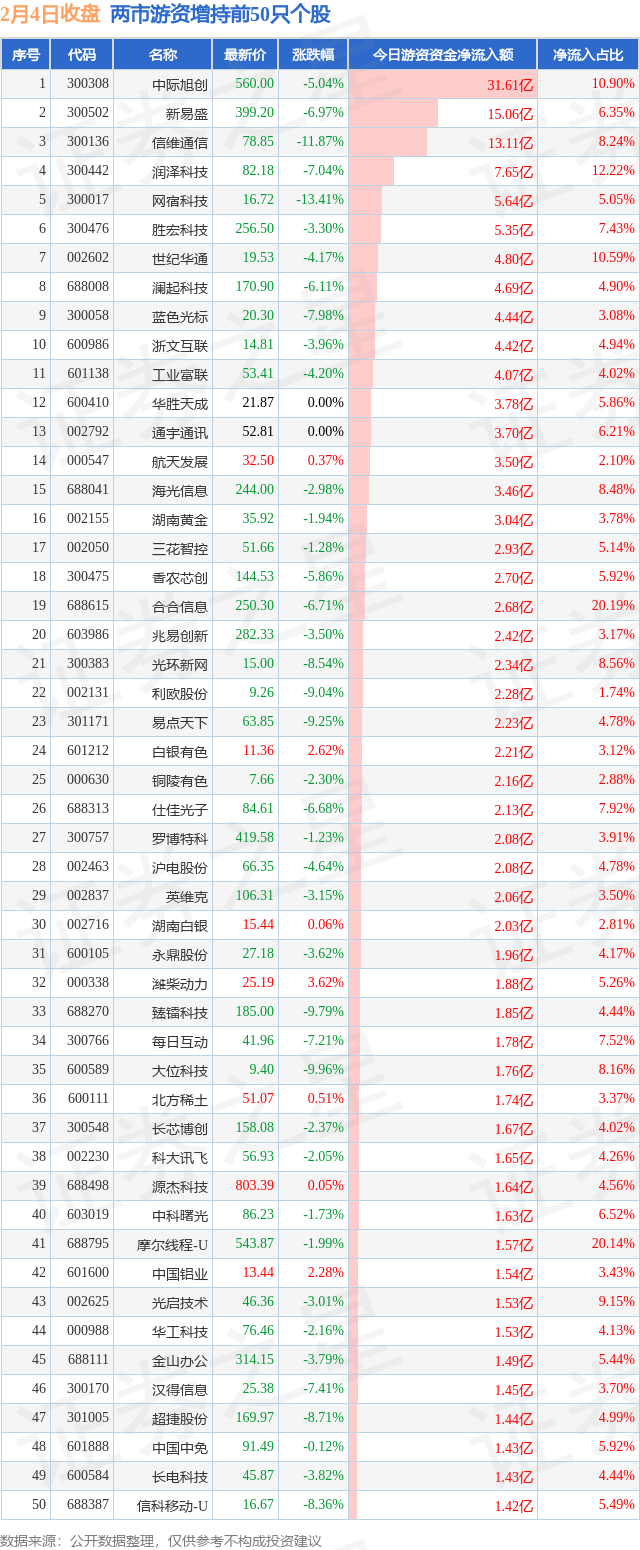Viewport: 640px width, 1550px height.
Task: Click the 7.65亿 inflow value for 润泽科技
Action: [x=514, y=172]
